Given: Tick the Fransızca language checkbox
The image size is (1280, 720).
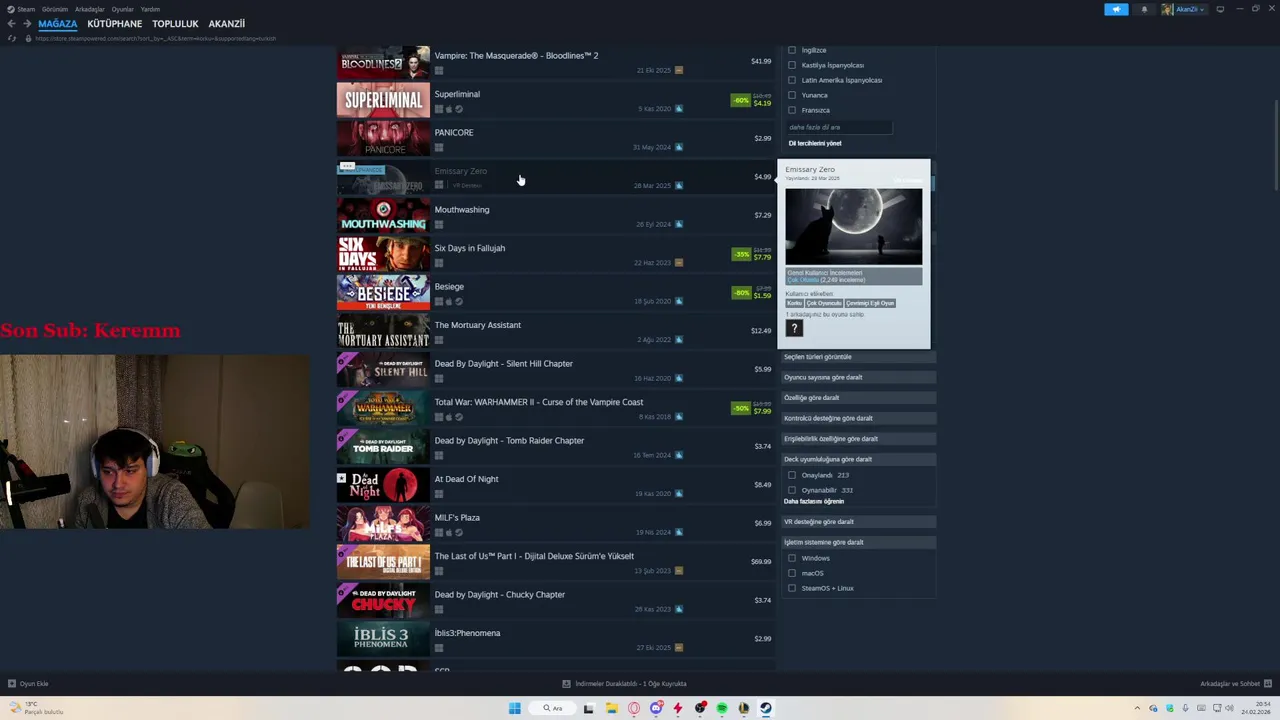Looking at the screenshot, I should tap(792, 110).
